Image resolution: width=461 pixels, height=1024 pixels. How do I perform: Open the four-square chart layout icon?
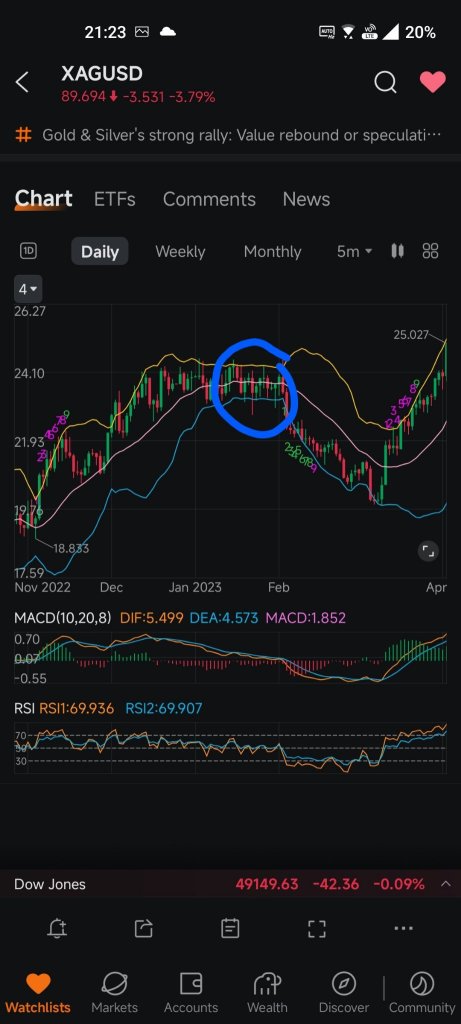[430, 251]
